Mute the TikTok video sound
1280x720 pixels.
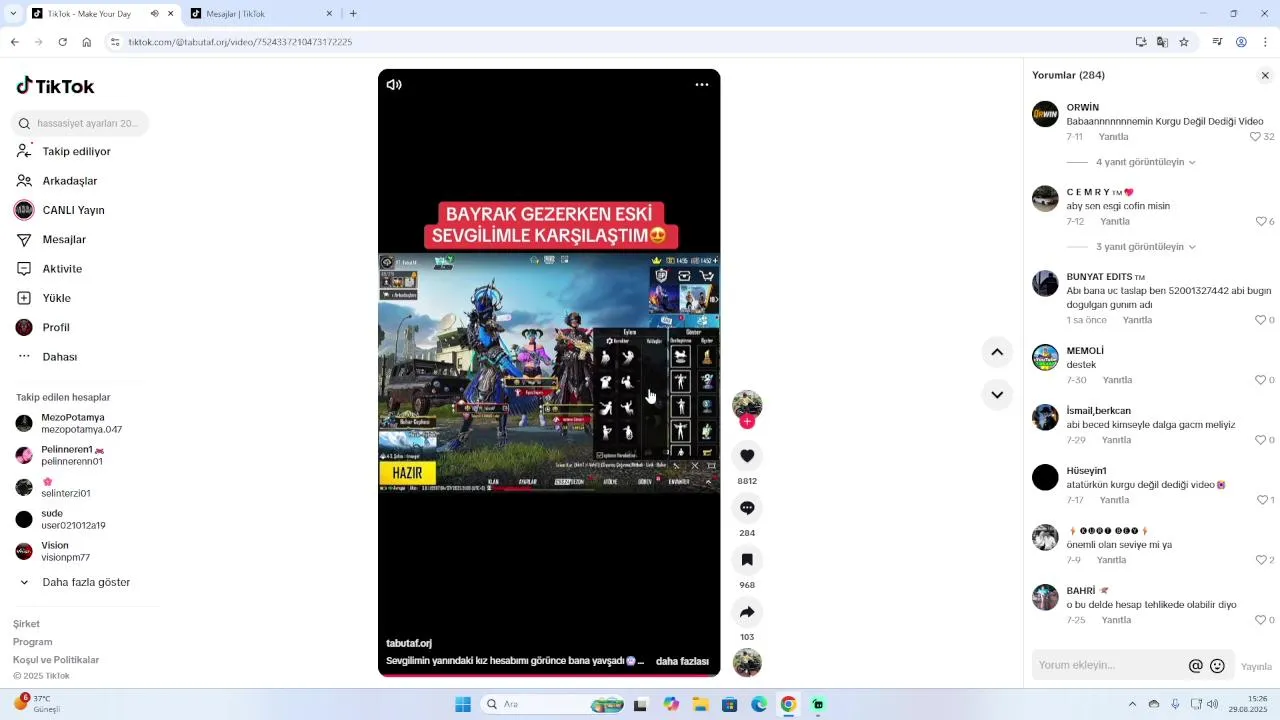(394, 85)
